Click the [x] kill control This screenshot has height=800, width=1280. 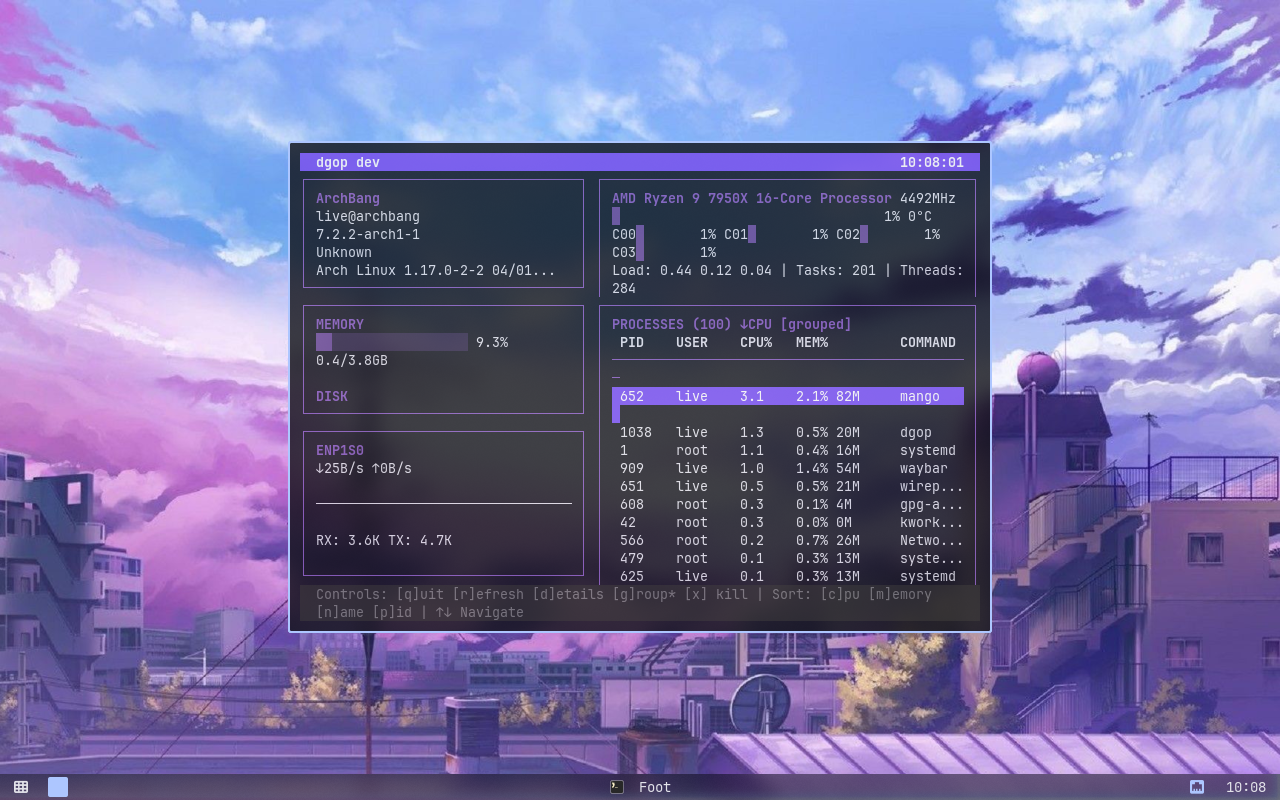pyautogui.click(x=716, y=594)
